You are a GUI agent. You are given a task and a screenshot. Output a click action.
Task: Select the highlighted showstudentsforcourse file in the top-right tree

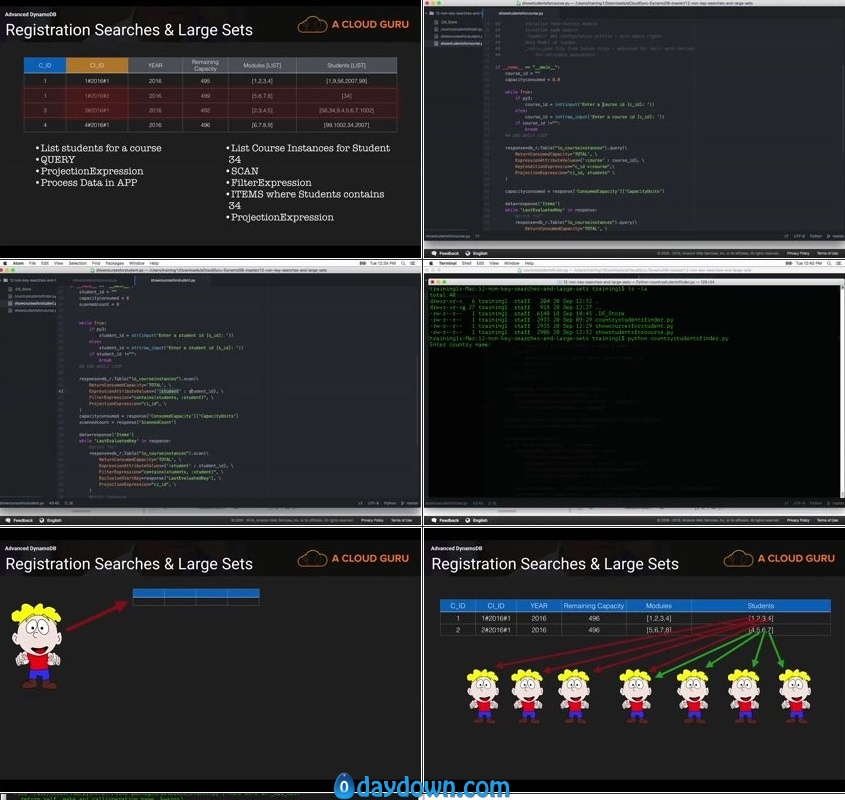461,43
